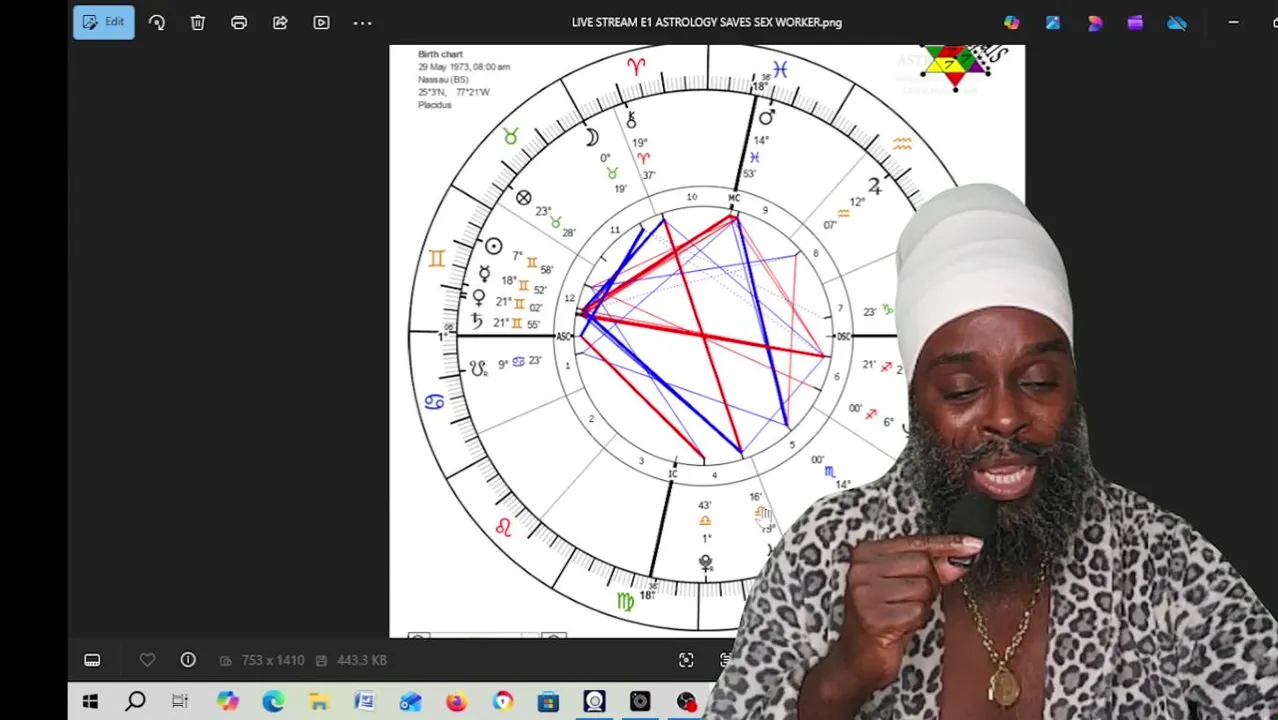This screenshot has width=1278, height=720.
Task: Click the scan text focus icon
Action: pos(686,660)
